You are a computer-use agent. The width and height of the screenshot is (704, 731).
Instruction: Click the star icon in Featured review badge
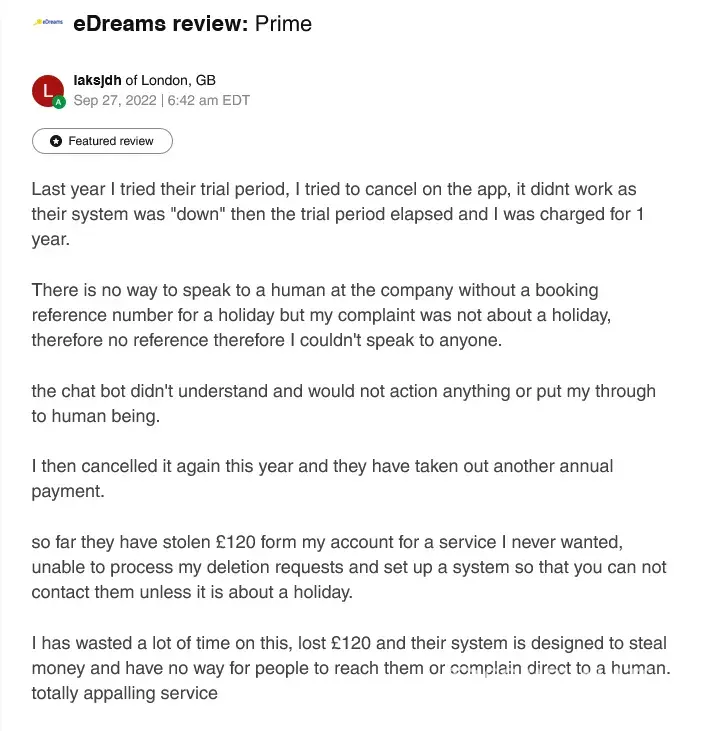click(55, 142)
